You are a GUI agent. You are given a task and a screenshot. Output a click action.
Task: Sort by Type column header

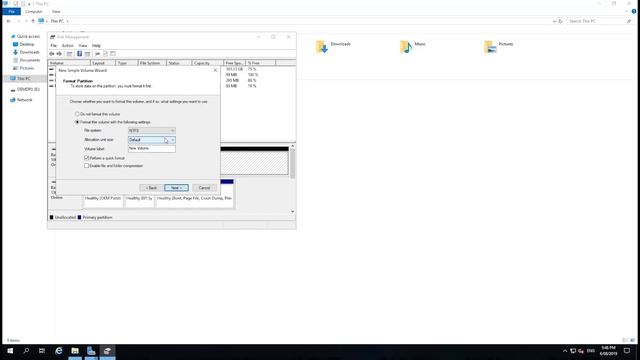pyautogui.click(x=126, y=63)
